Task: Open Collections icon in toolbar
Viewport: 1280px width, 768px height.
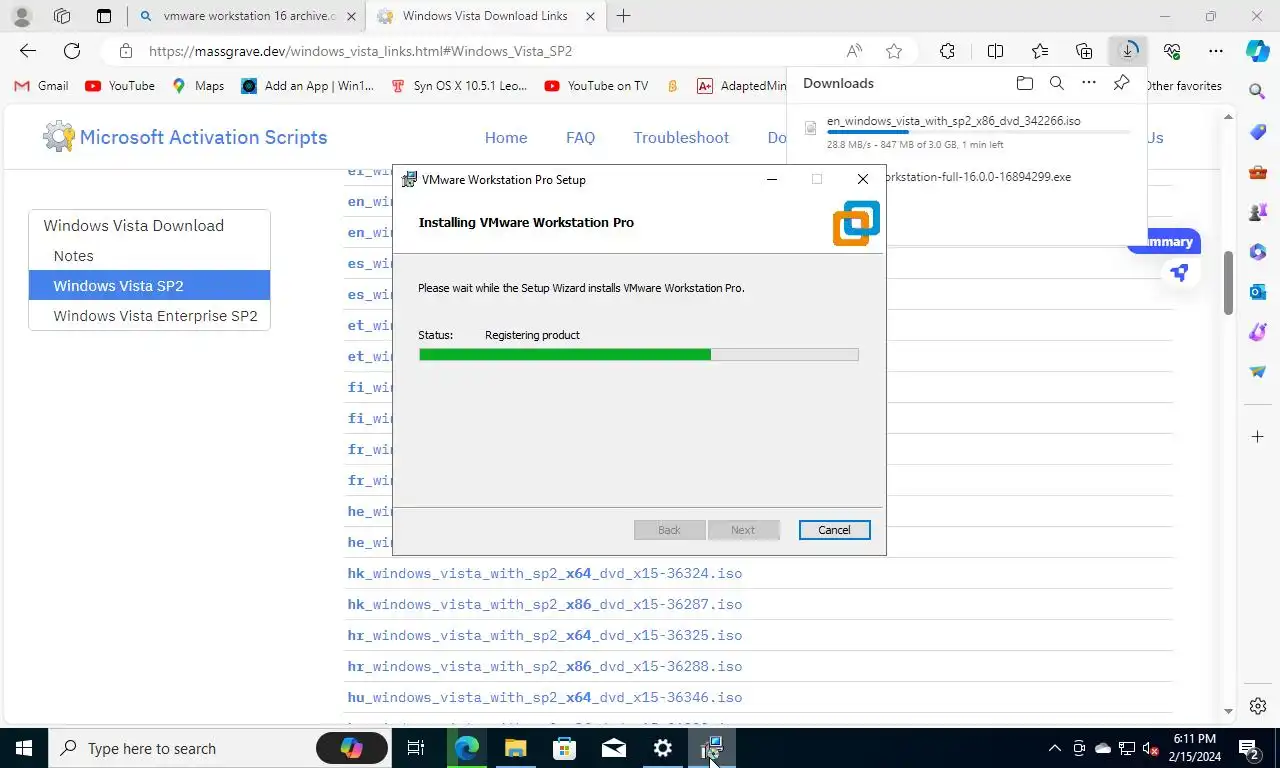Action: (x=1084, y=51)
